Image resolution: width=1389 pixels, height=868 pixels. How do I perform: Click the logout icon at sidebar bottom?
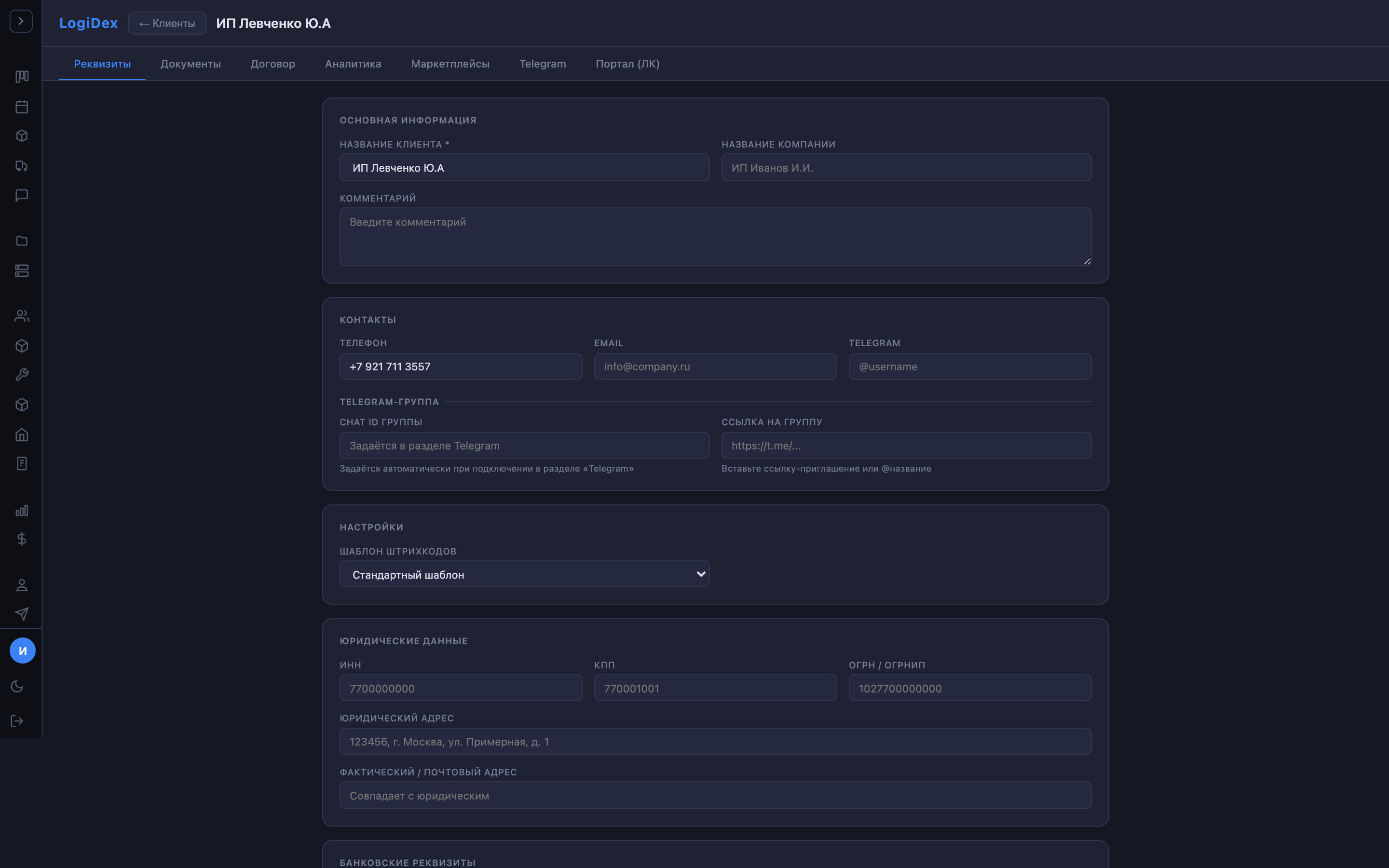pyautogui.click(x=17, y=721)
